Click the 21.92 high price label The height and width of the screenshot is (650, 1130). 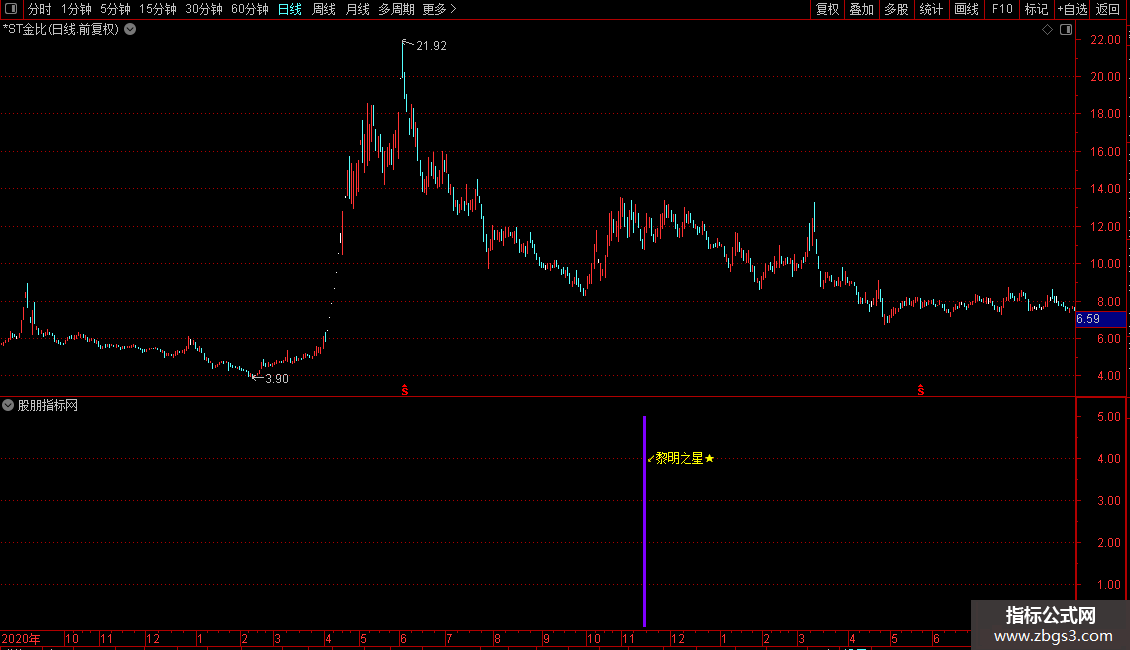(x=431, y=46)
